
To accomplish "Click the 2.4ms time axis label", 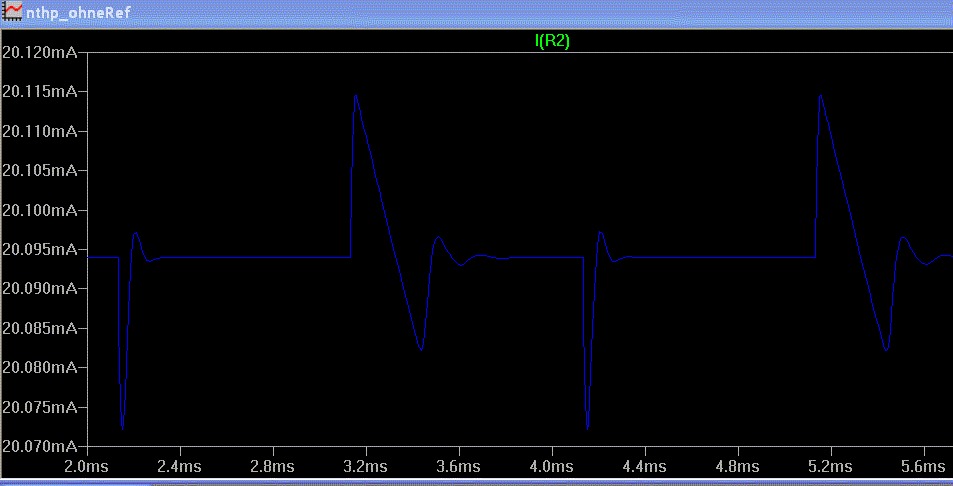I will 181,467.
